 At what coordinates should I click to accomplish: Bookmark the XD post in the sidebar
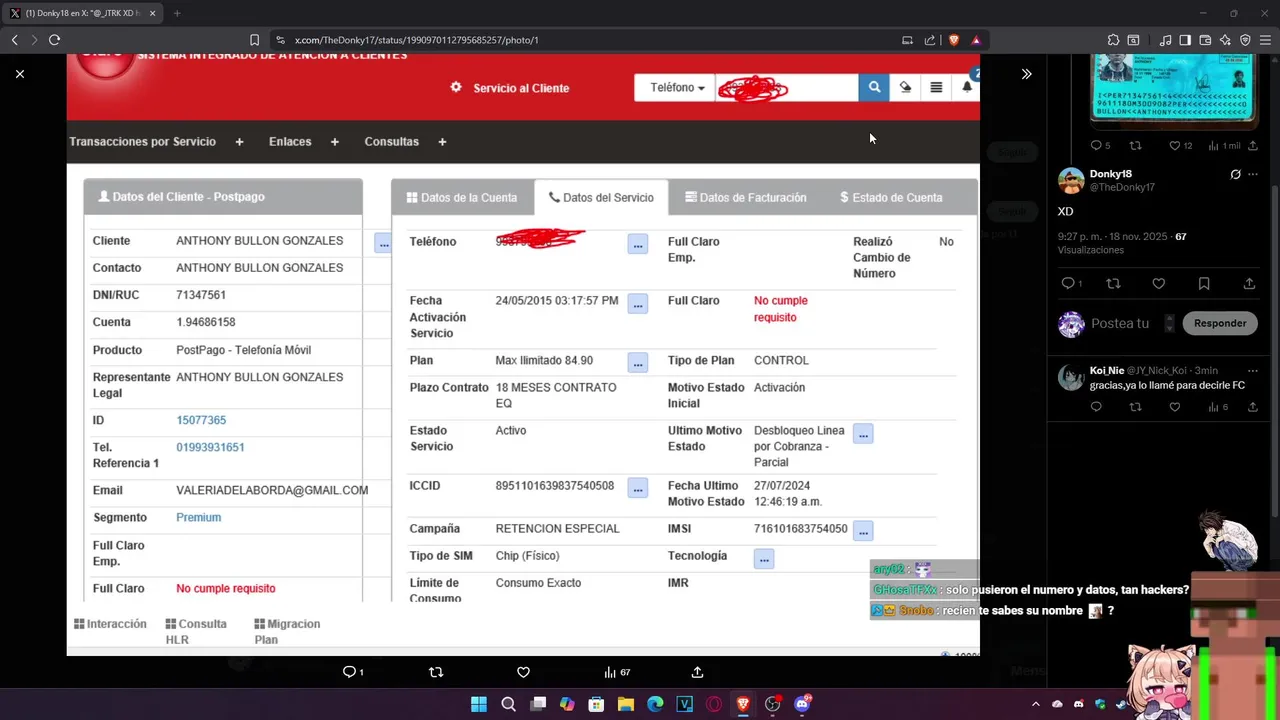1204,284
